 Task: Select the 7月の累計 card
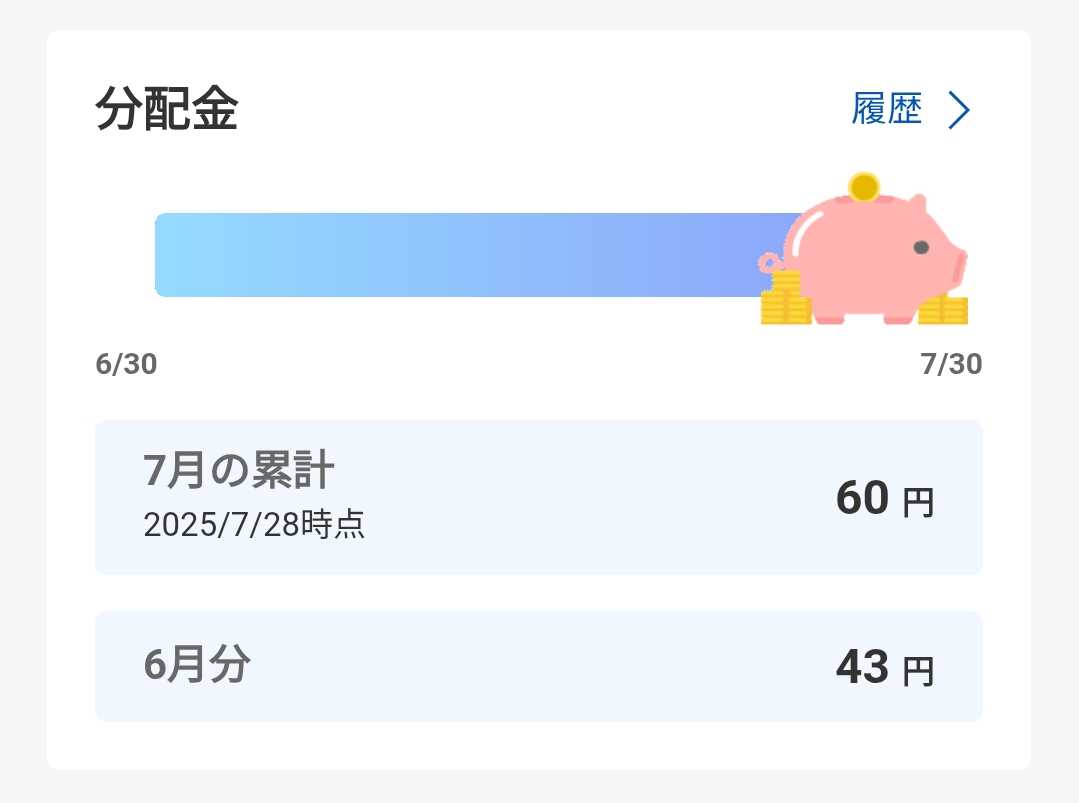(x=539, y=497)
